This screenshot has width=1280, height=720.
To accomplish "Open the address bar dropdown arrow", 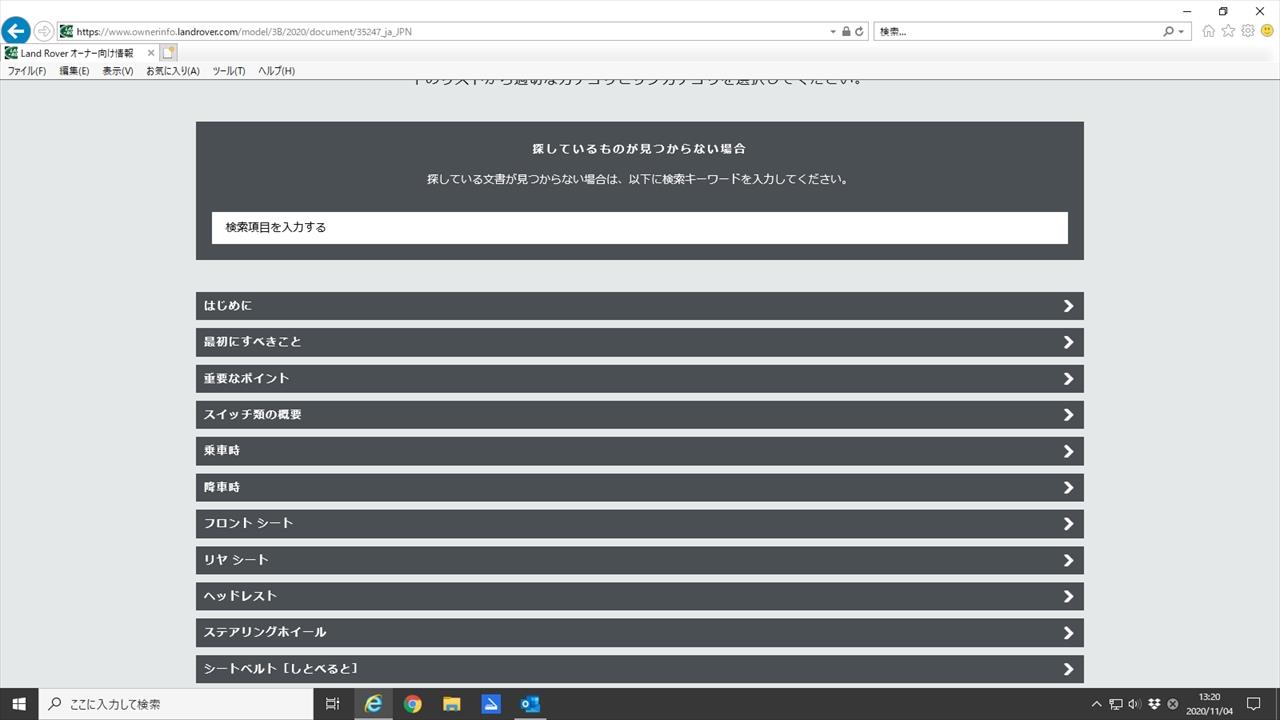I will click(x=833, y=32).
